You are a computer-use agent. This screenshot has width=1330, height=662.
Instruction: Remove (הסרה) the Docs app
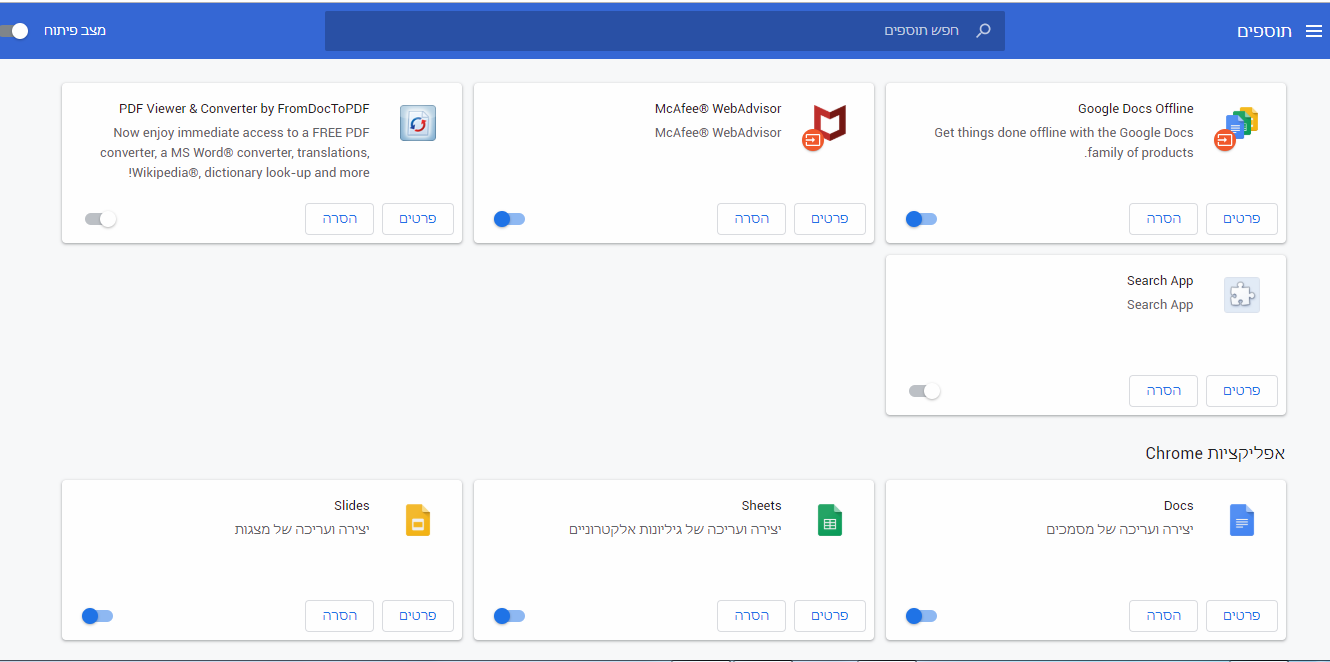[x=1164, y=616]
